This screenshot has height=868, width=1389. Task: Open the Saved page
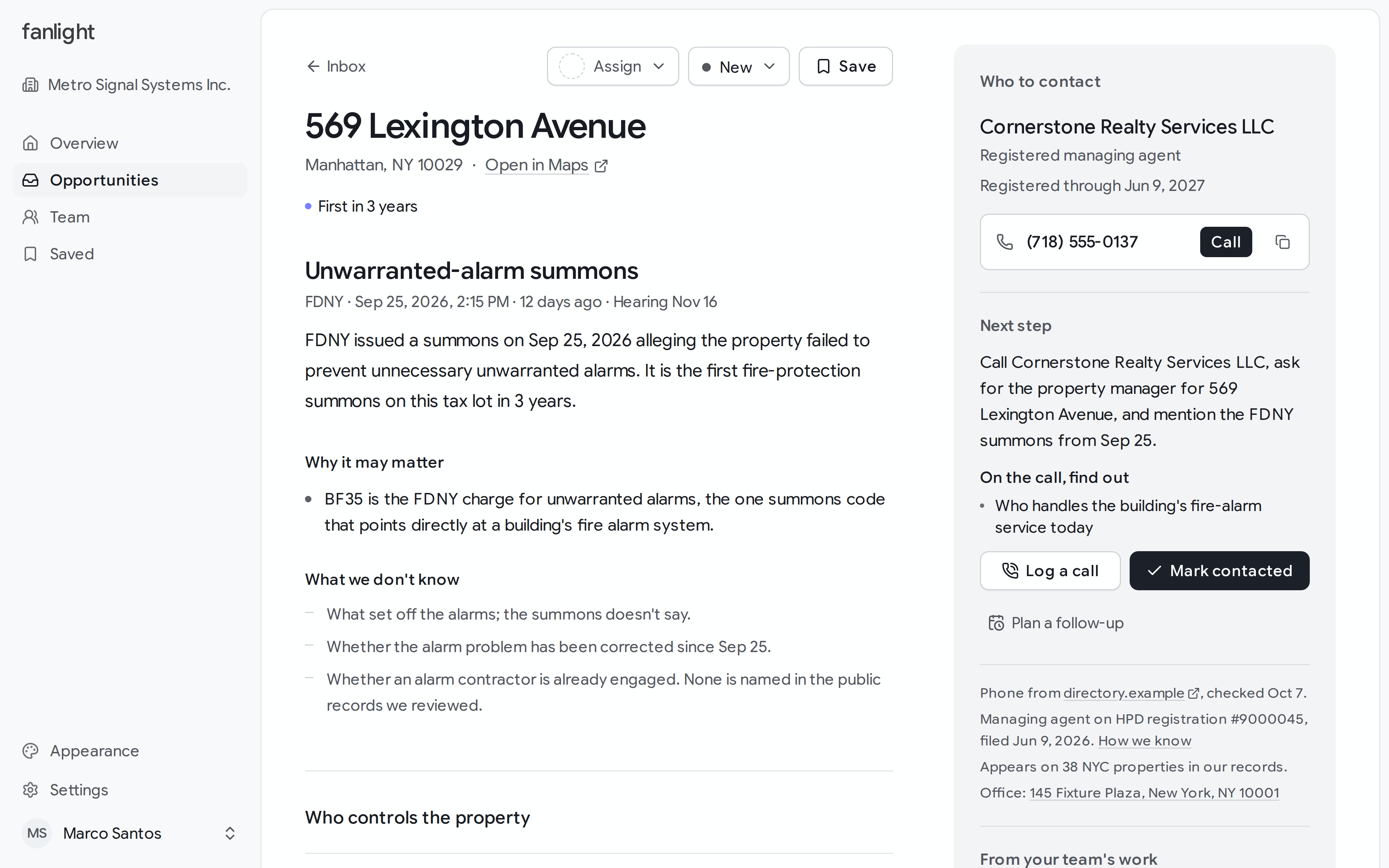[x=130, y=254]
